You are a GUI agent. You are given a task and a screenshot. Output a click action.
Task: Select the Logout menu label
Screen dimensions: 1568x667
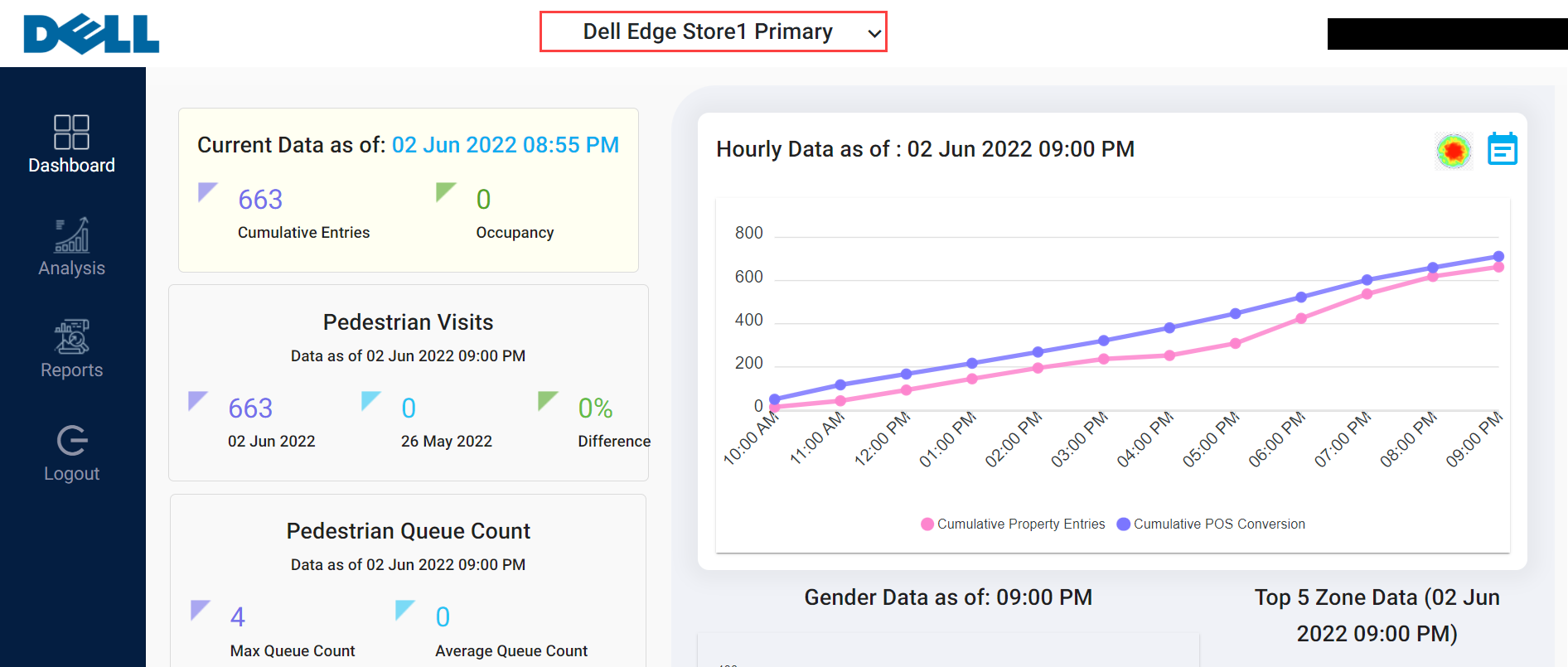click(71, 474)
